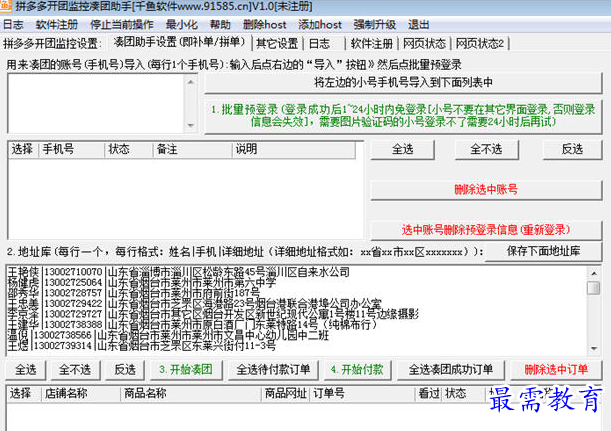
Task: Click 选择 column header in account list
Action: click(23, 149)
